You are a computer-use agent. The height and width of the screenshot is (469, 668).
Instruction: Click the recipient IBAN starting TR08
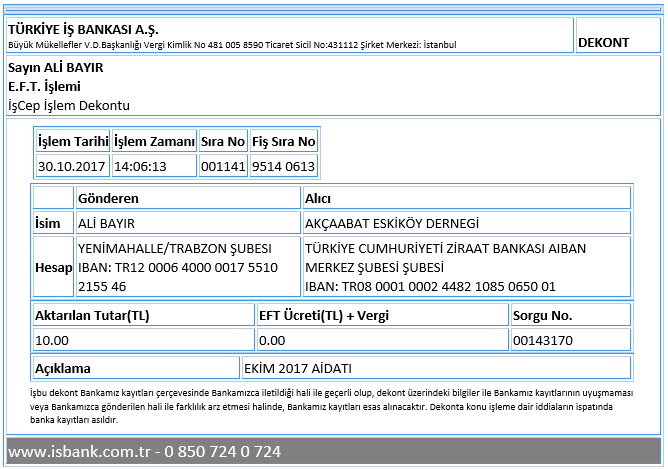[430, 286]
